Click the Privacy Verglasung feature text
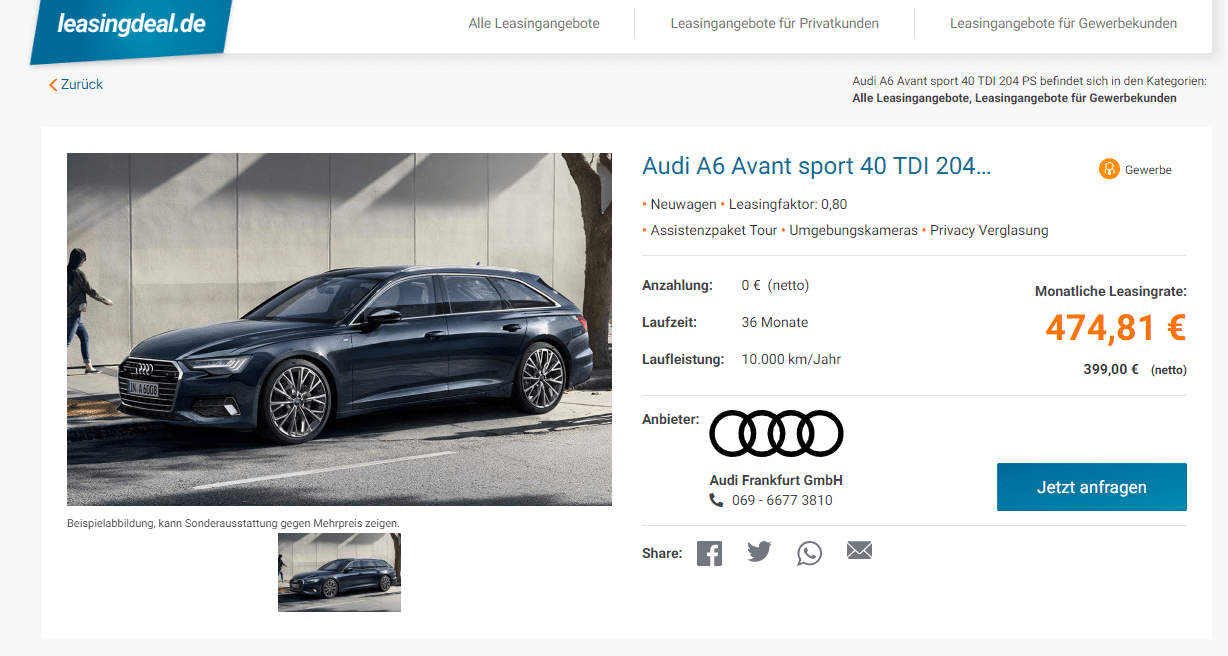 pyautogui.click(x=989, y=230)
